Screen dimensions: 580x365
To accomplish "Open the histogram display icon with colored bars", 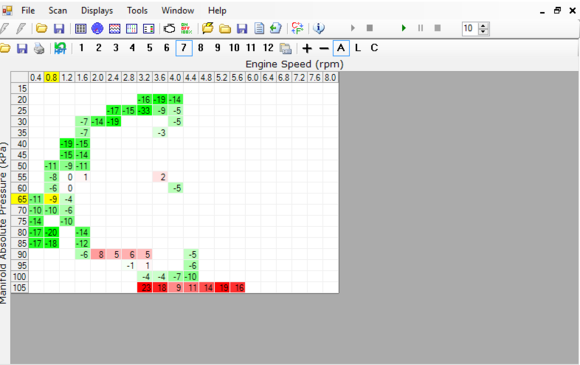I will 132,28.
